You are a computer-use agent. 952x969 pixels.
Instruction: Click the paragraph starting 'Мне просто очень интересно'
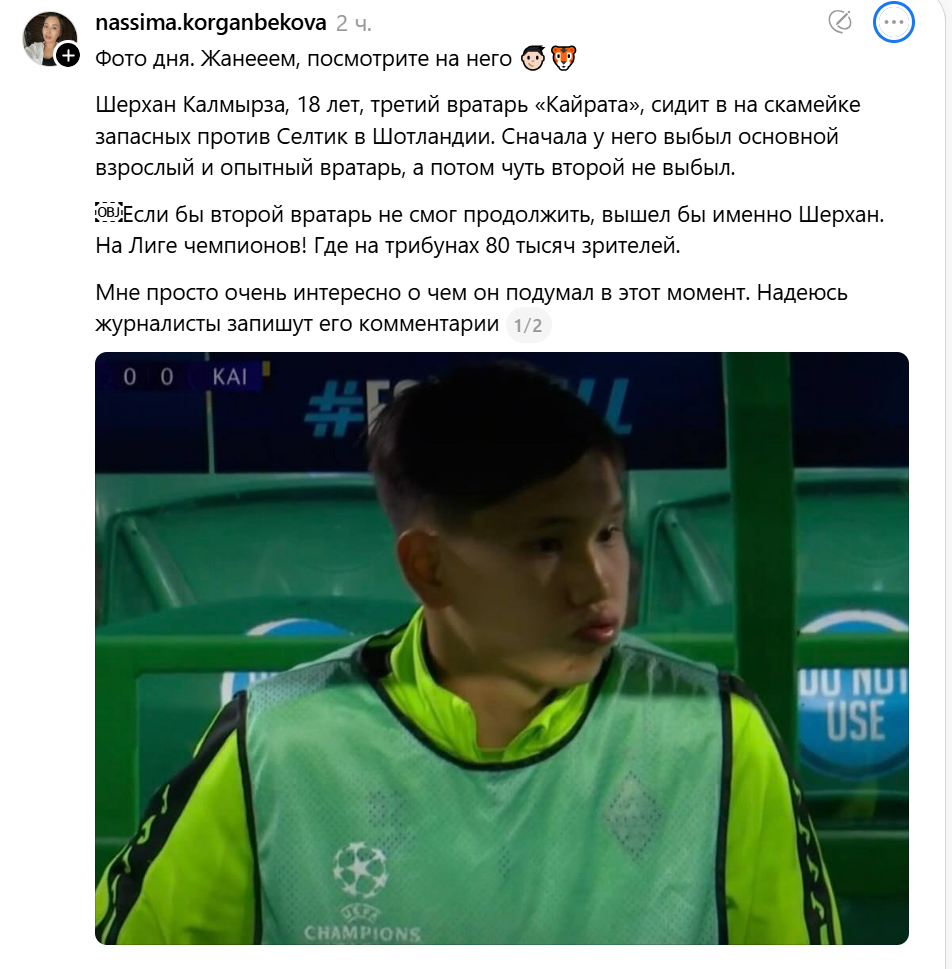coord(471,308)
